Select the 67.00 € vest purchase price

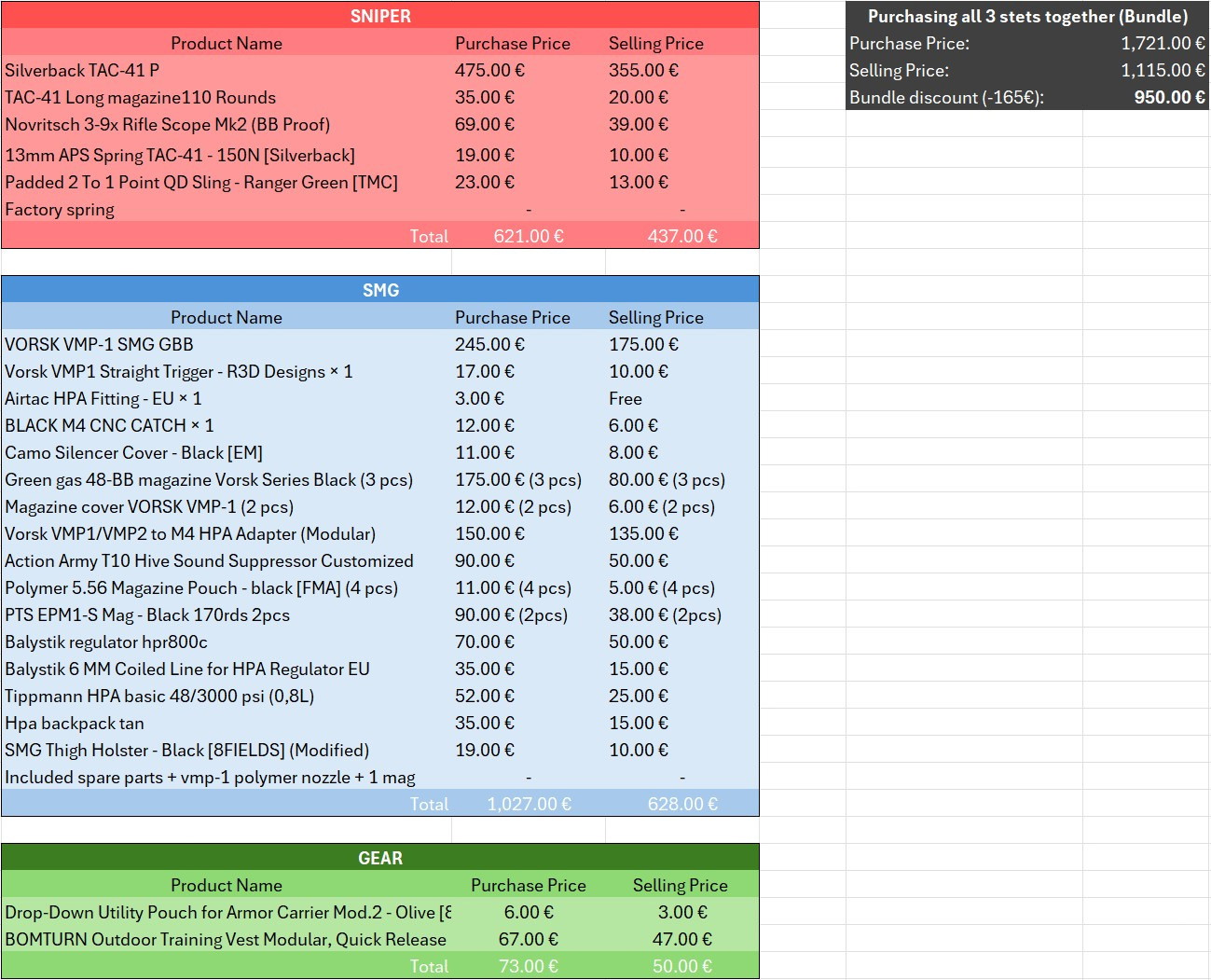pyautogui.click(x=529, y=939)
